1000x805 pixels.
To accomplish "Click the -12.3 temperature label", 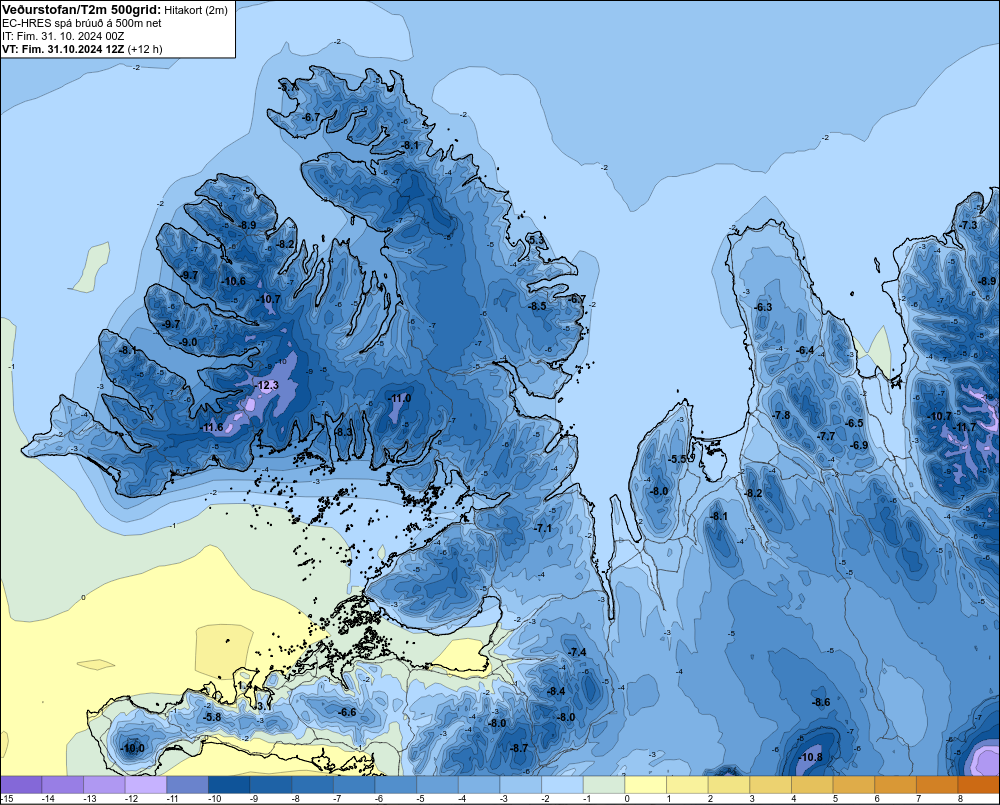I will point(267,385).
